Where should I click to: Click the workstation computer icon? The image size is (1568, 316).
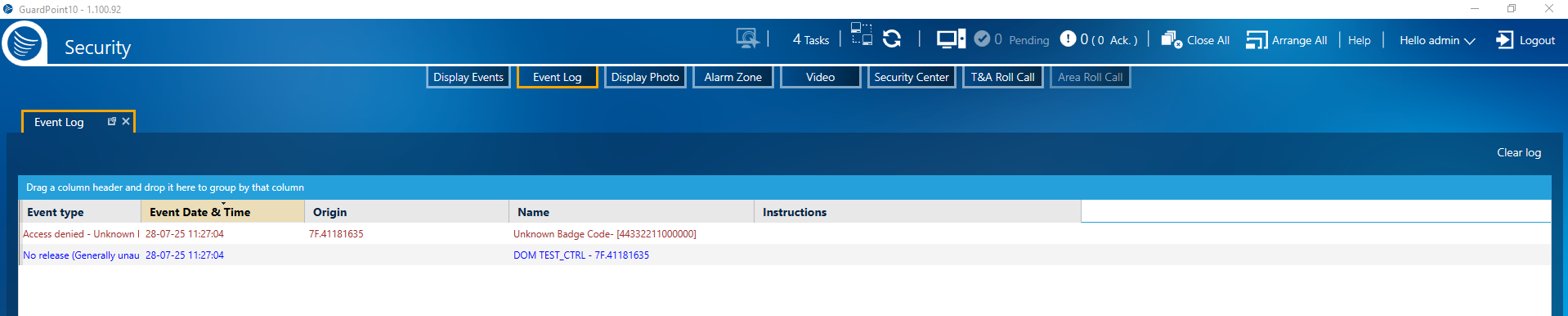[951, 38]
